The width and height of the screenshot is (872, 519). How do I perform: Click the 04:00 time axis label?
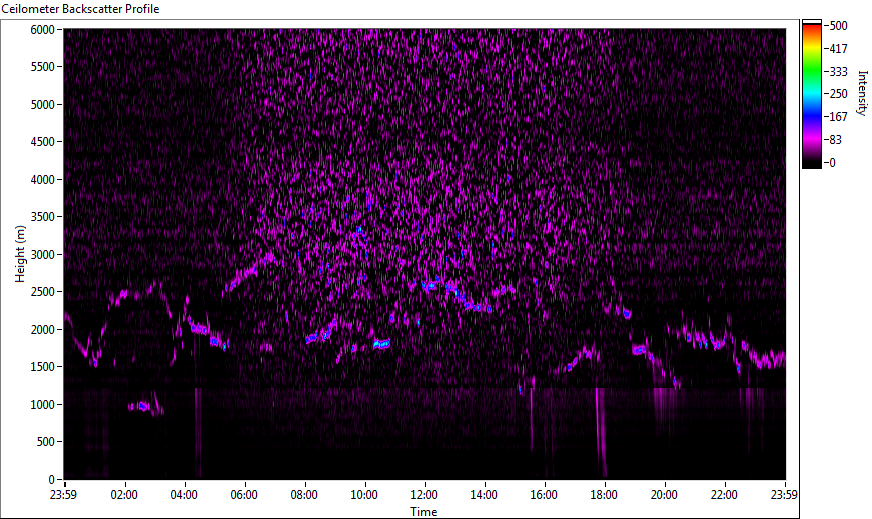point(184,495)
